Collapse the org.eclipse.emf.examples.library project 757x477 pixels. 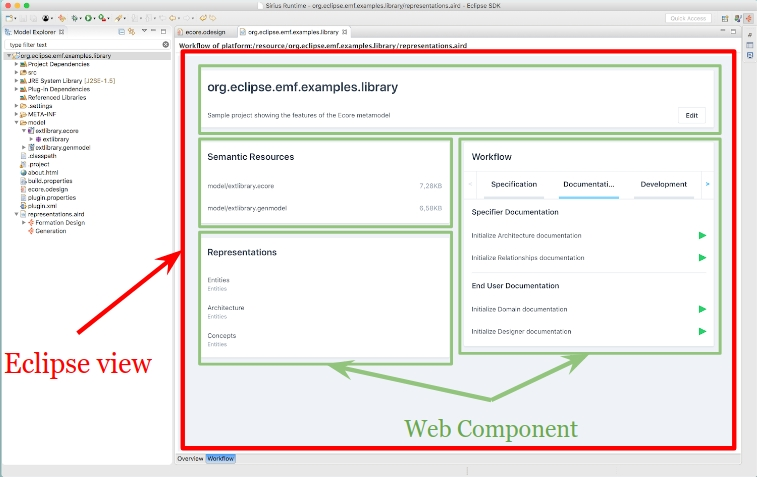coord(8,56)
